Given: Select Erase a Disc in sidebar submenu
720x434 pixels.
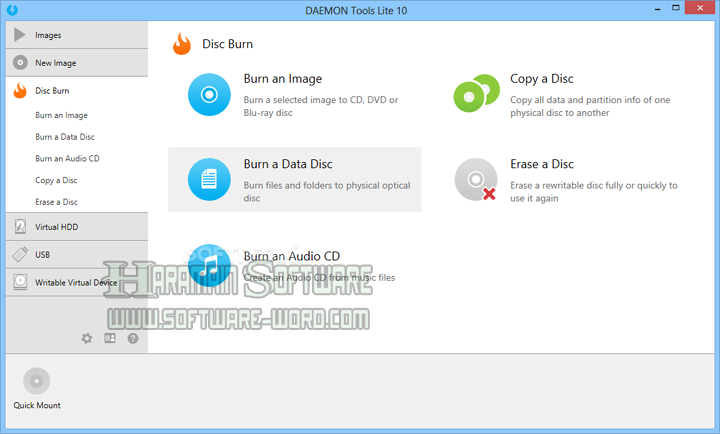Looking at the screenshot, I should pos(56,202).
